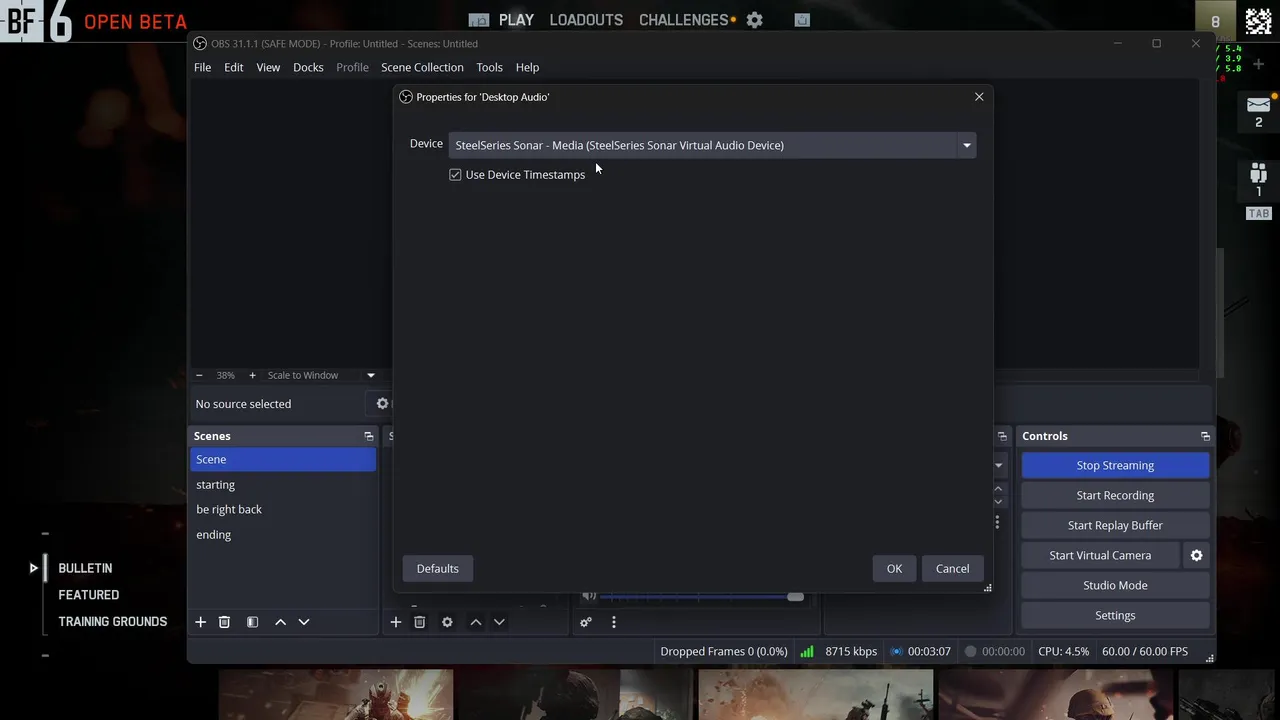
Task: Switch to the CHALLENGES tab in Battlefield
Action: (x=684, y=20)
